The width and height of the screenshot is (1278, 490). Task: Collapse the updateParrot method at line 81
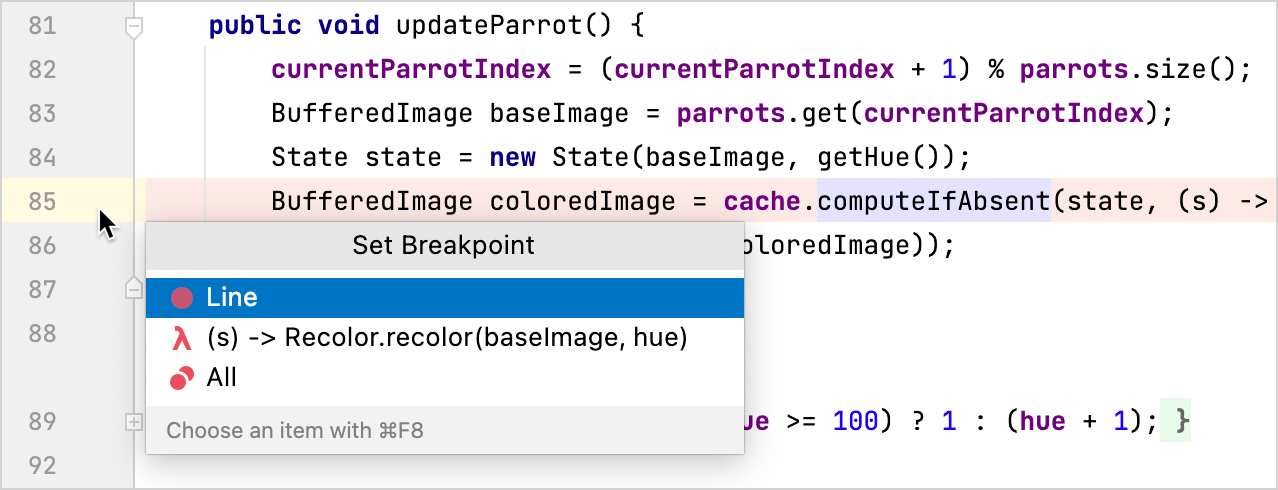coord(133,27)
